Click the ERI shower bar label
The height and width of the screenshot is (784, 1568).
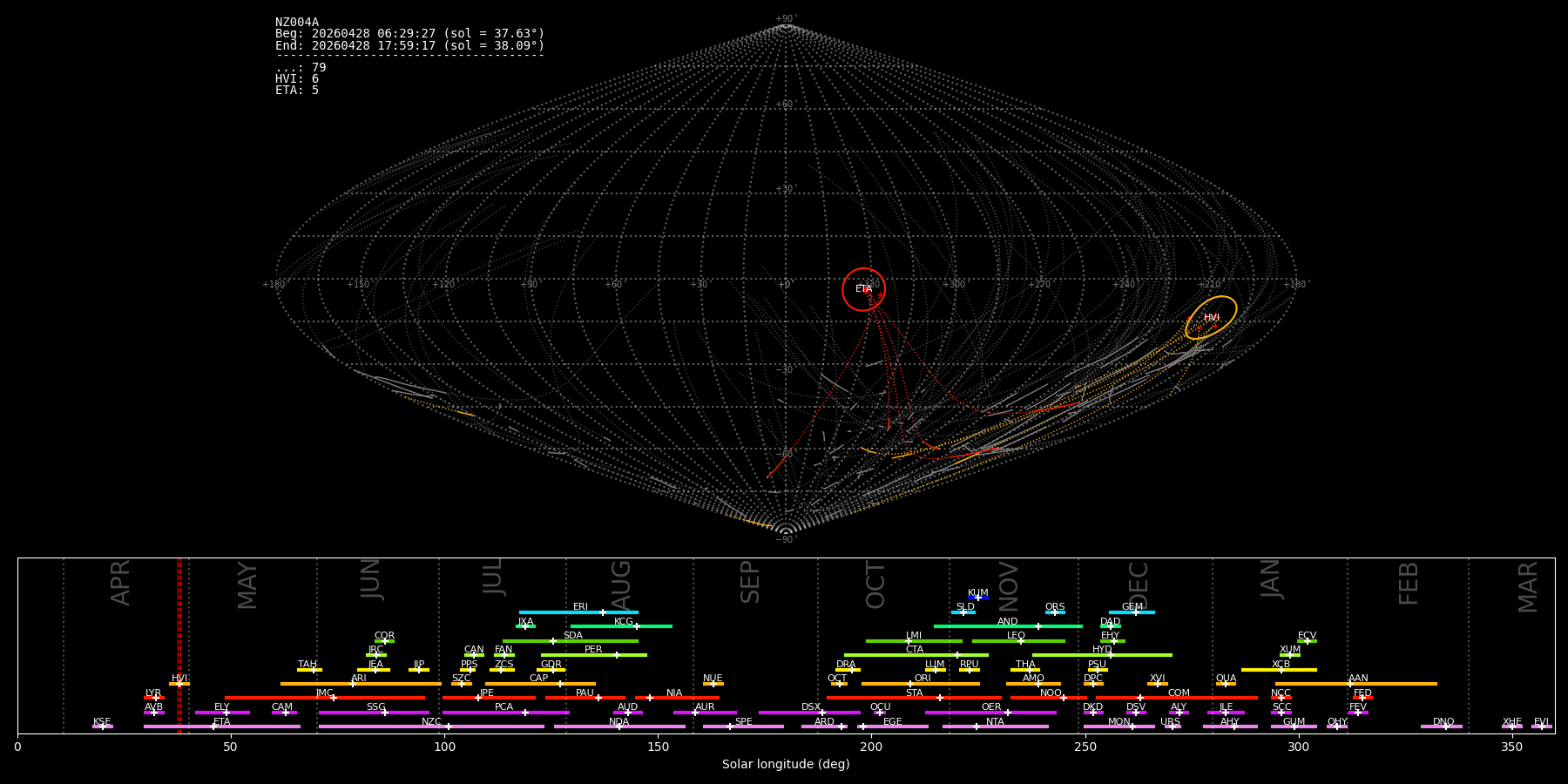click(580, 607)
